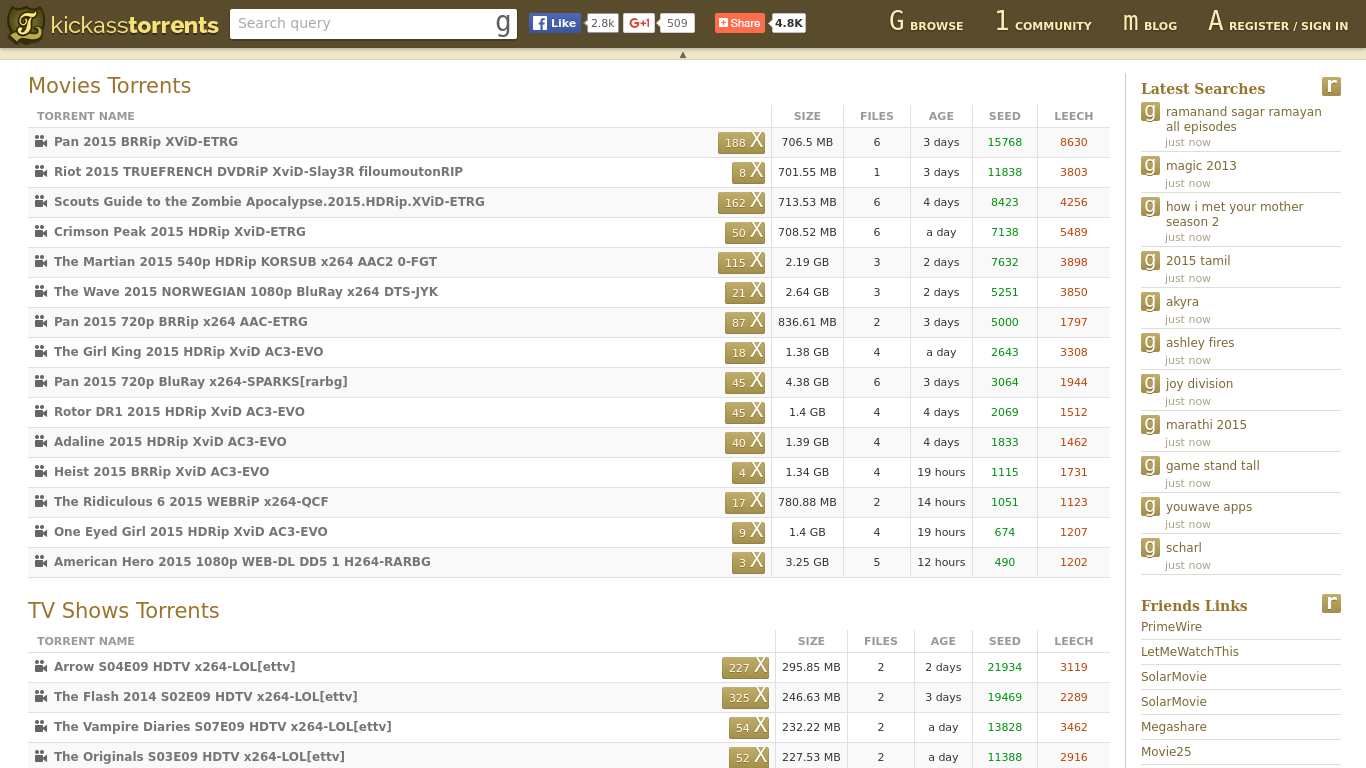Open the TV Shows Torrents heading link

coord(123,611)
